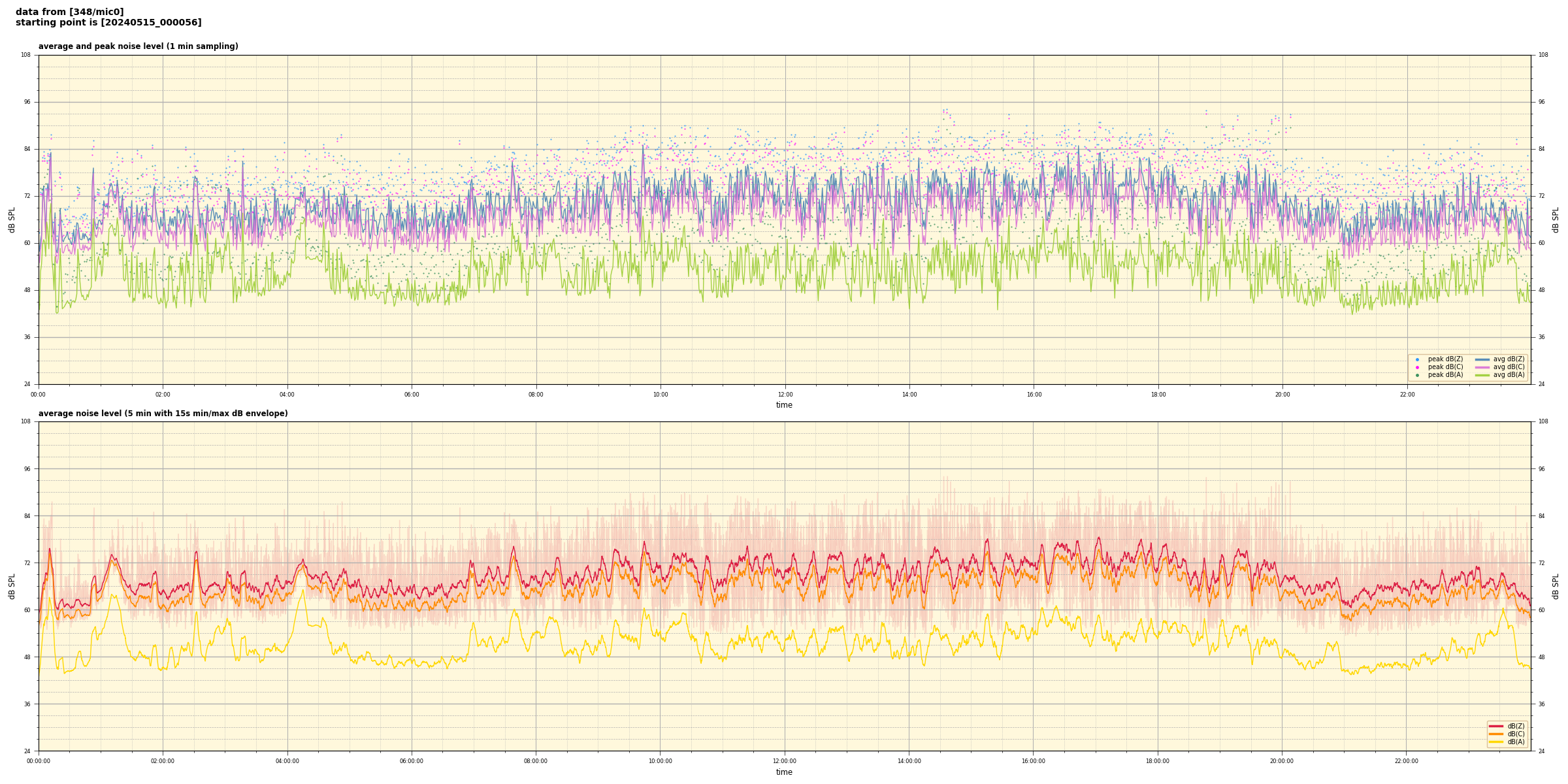The image size is (1568, 784).
Task: Click the 06:00 tick on top chart axis
Action: [412, 395]
